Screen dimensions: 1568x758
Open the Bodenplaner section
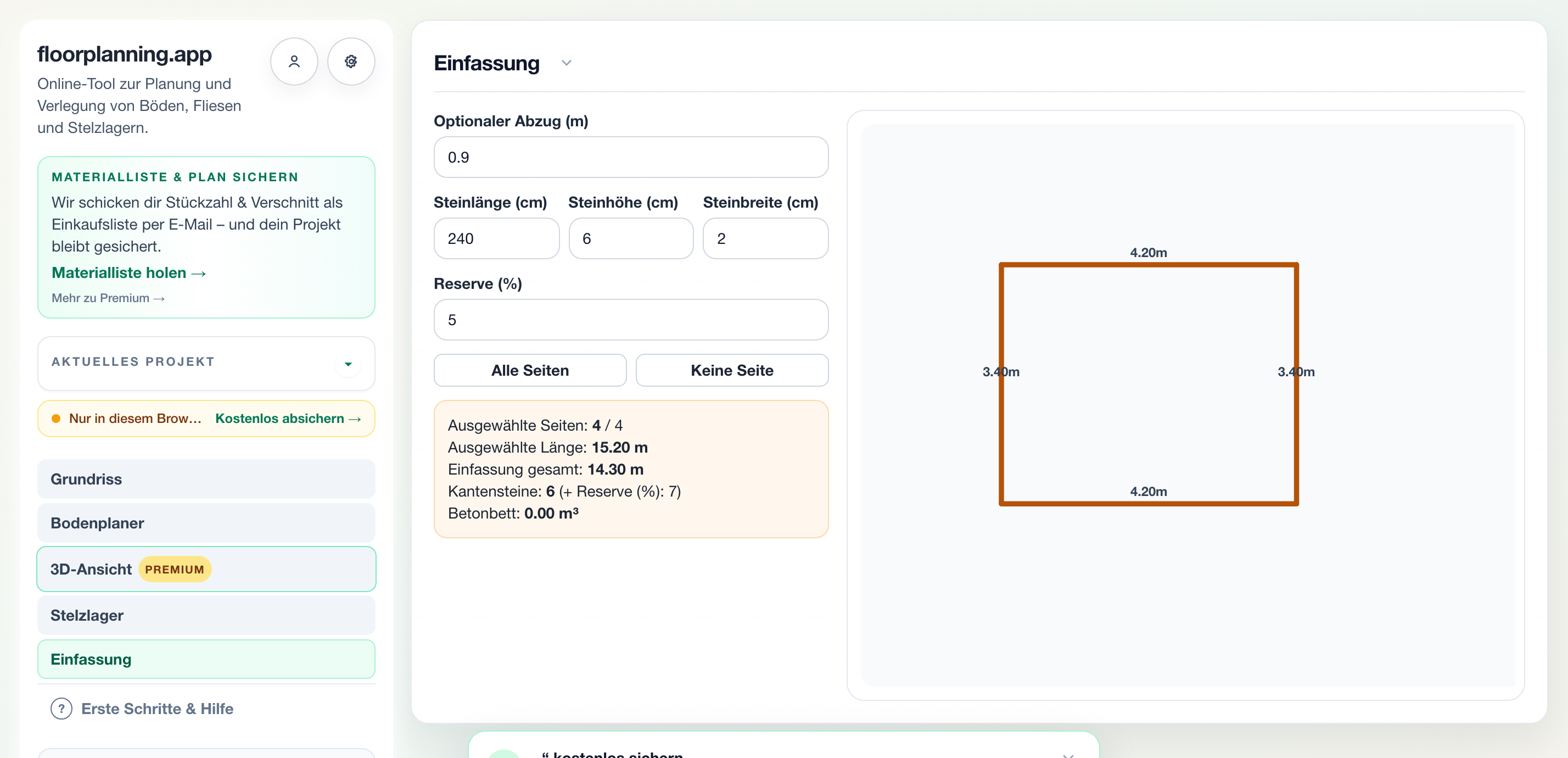(206, 523)
